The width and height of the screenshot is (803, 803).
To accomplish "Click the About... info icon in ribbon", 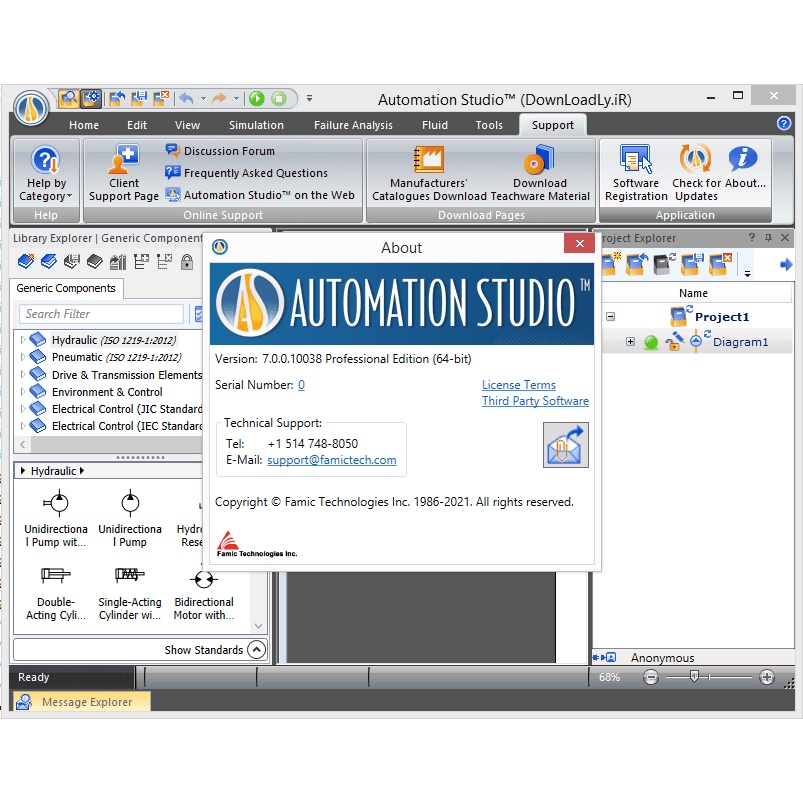I will 744,166.
